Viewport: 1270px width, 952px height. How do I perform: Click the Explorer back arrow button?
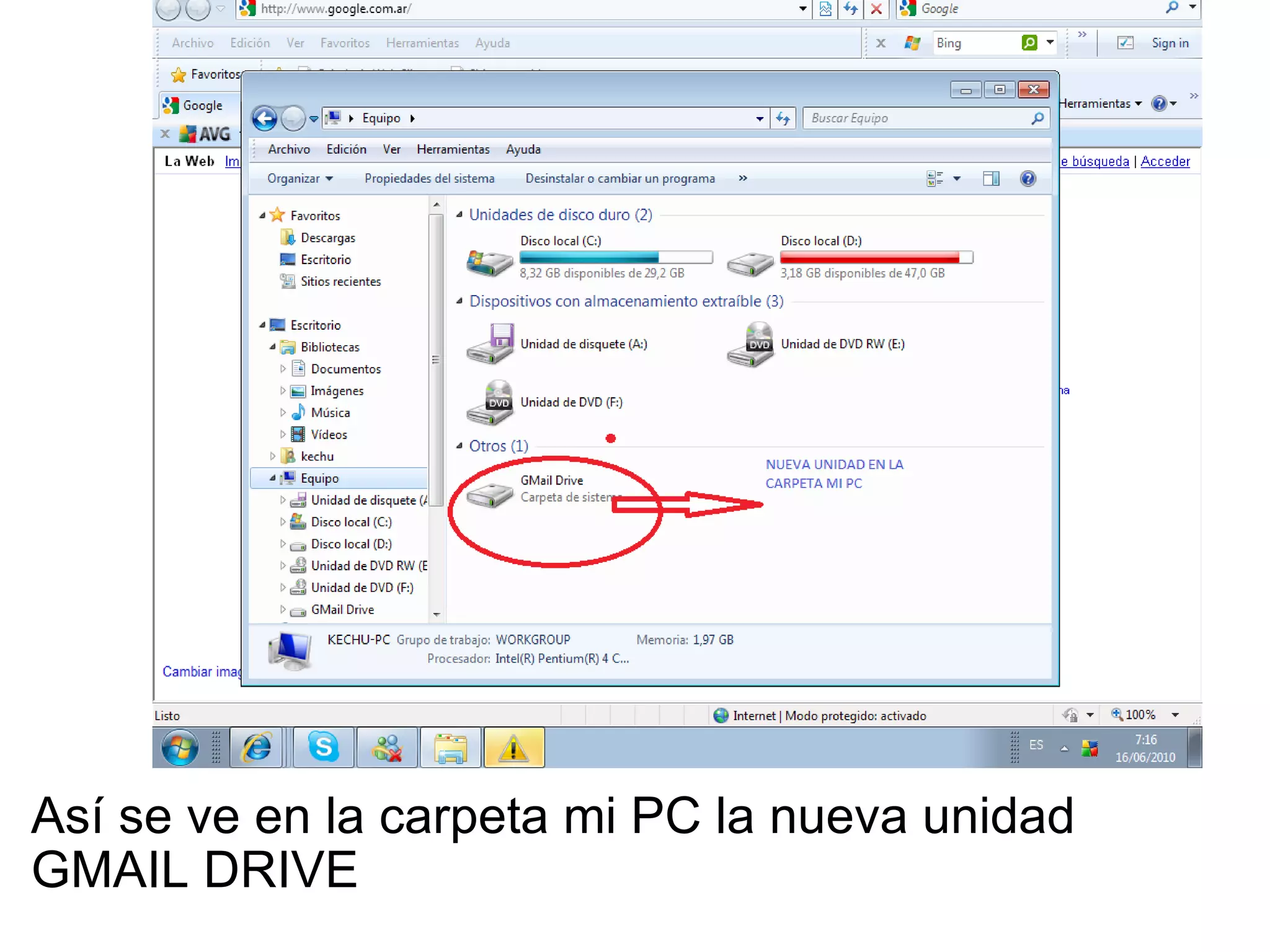(265, 118)
